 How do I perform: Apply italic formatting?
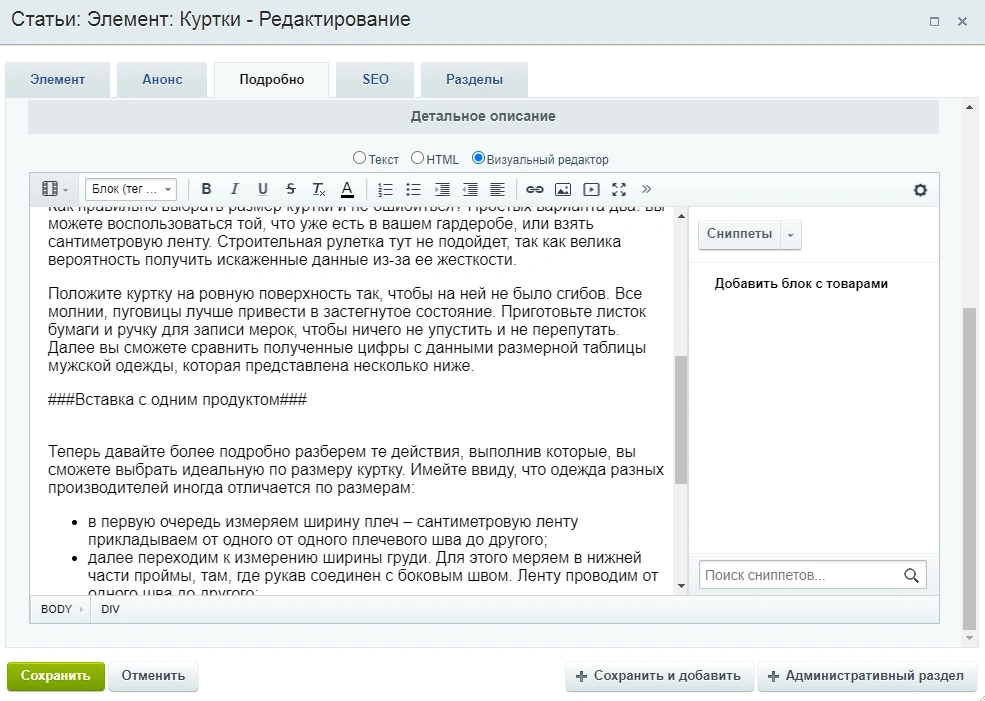click(x=234, y=189)
